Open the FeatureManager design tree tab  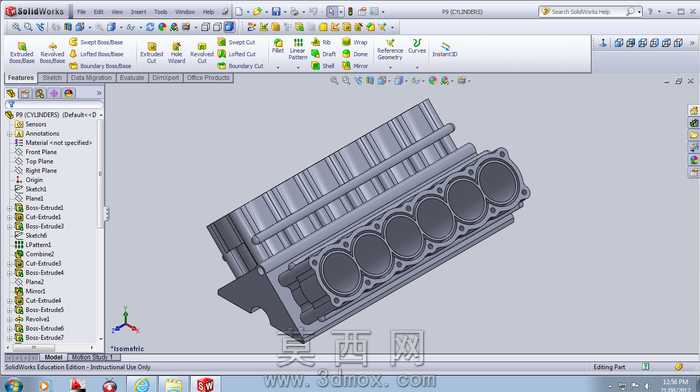(11, 93)
